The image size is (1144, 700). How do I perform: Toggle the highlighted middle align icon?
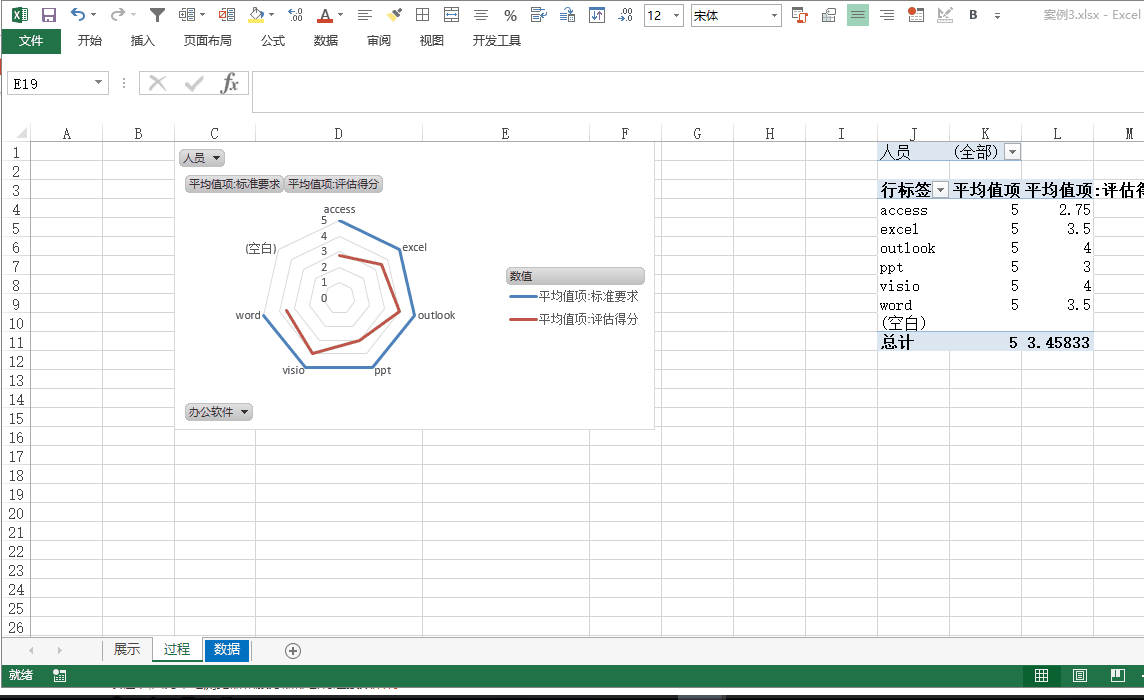pyautogui.click(x=858, y=15)
